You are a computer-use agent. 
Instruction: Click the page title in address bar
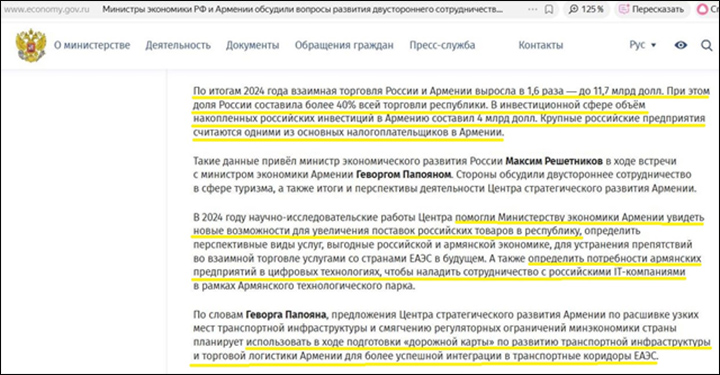tap(302, 9)
